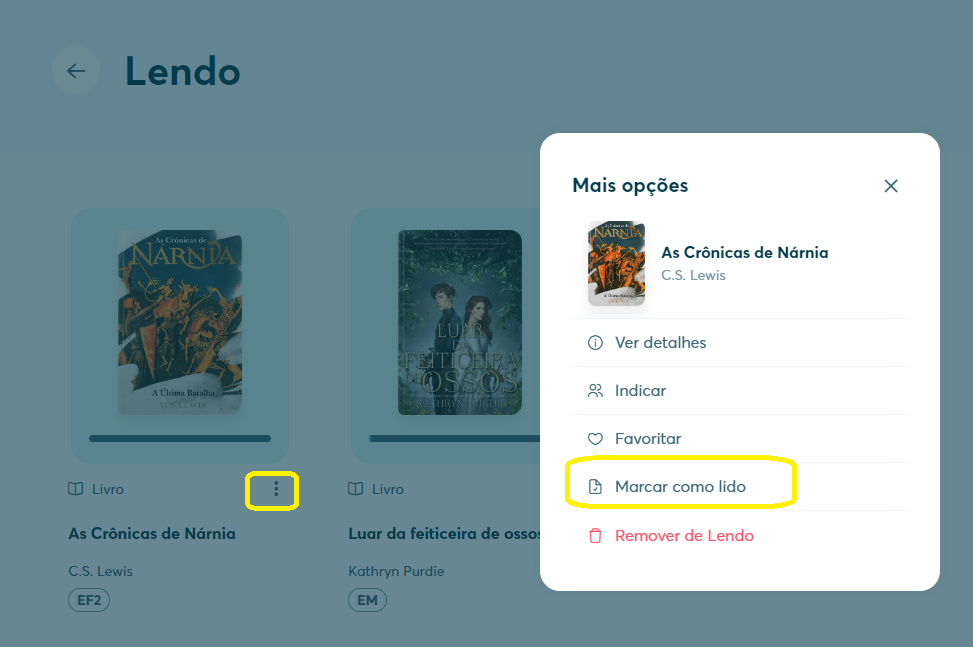Go back using the arrow button

[x=76, y=71]
